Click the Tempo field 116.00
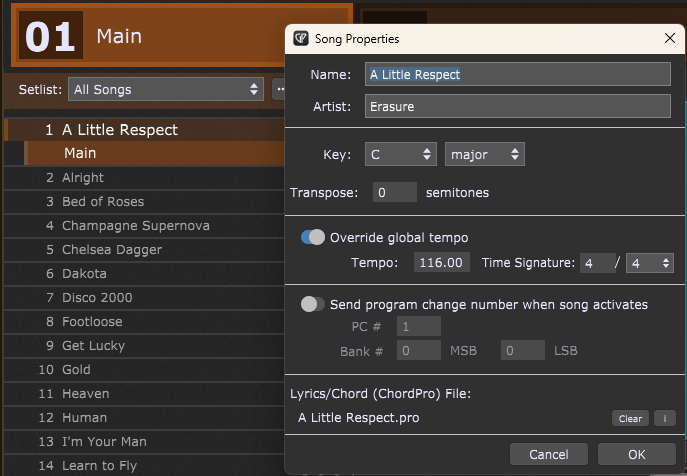 [x=441, y=262]
